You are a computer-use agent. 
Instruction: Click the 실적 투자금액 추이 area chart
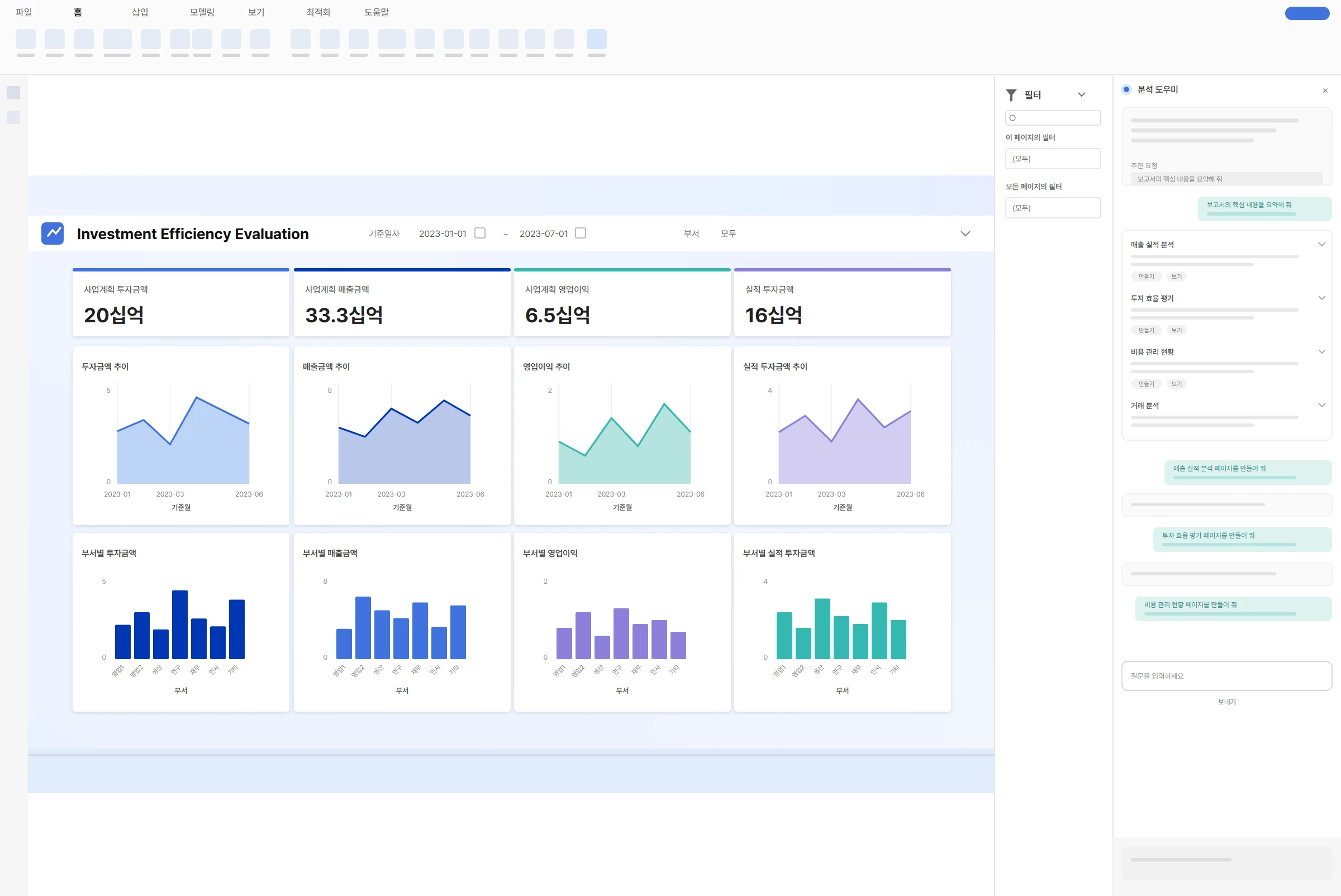pyautogui.click(x=842, y=435)
